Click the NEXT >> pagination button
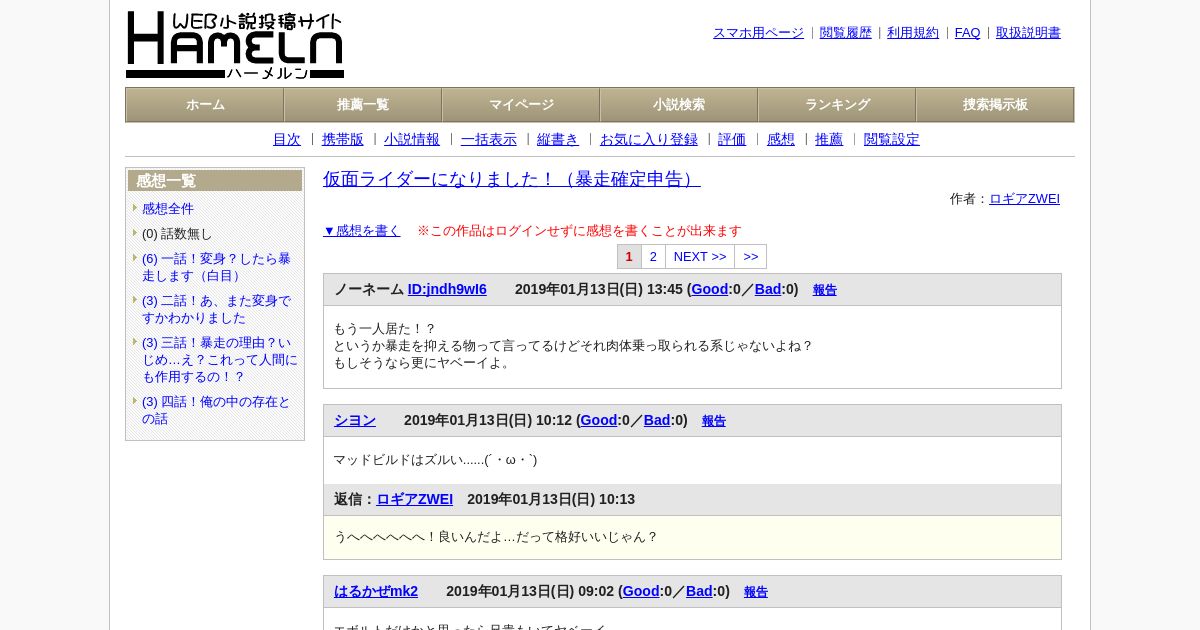The height and width of the screenshot is (630, 1200). coord(700,257)
